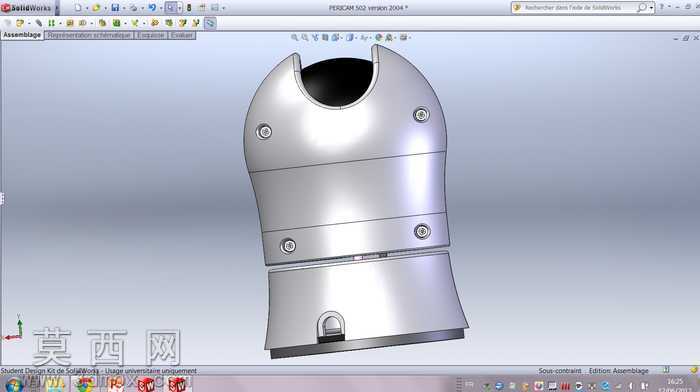Click the Apply Scene icon

tap(389, 38)
